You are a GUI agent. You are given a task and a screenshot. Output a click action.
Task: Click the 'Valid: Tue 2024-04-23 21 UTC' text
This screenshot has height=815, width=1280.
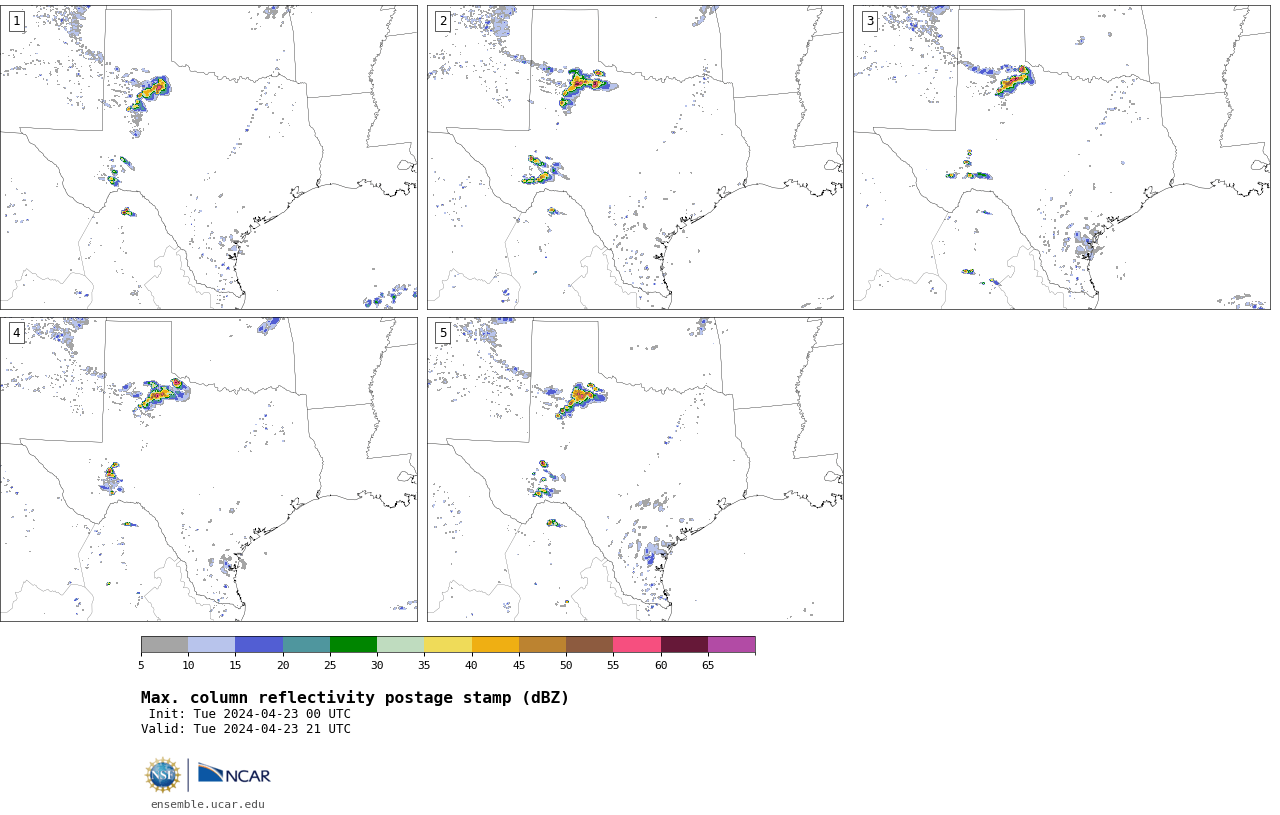click(246, 729)
